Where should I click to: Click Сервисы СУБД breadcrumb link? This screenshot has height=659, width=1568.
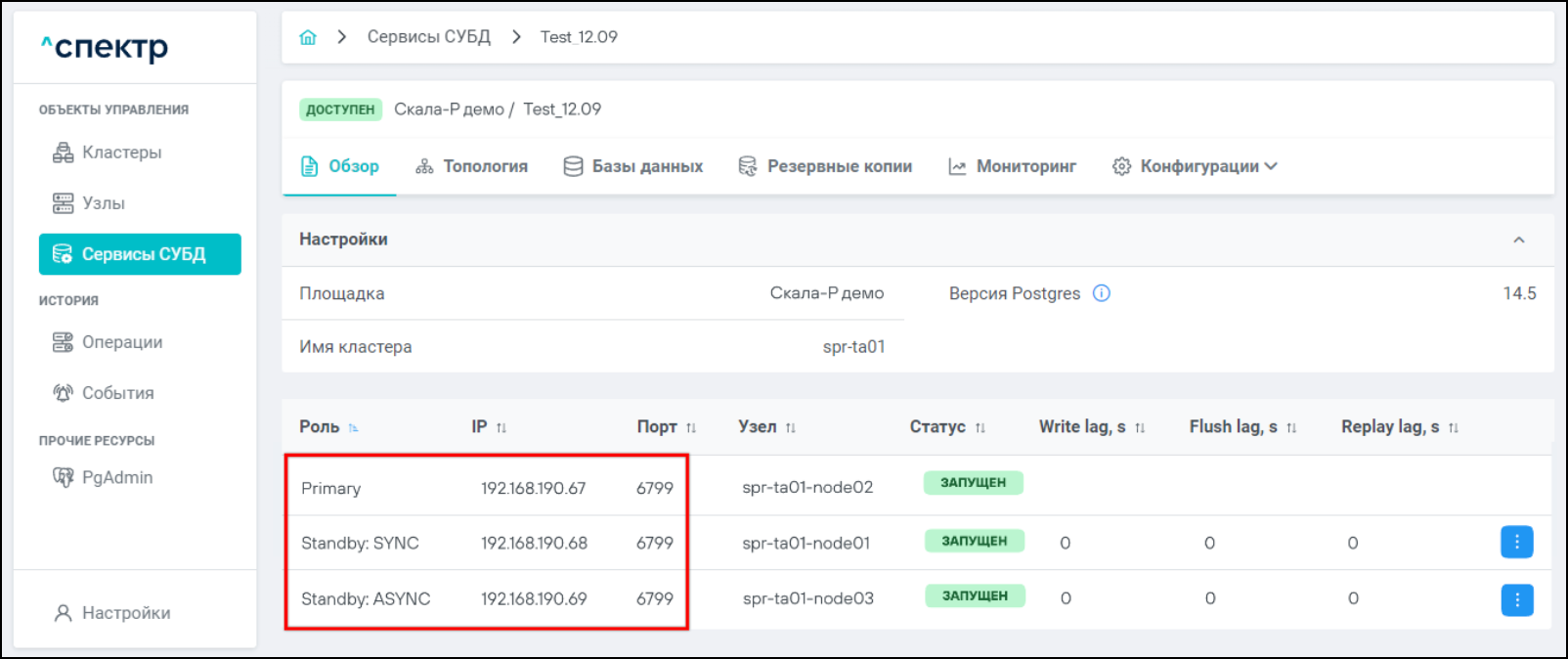click(x=428, y=37)
